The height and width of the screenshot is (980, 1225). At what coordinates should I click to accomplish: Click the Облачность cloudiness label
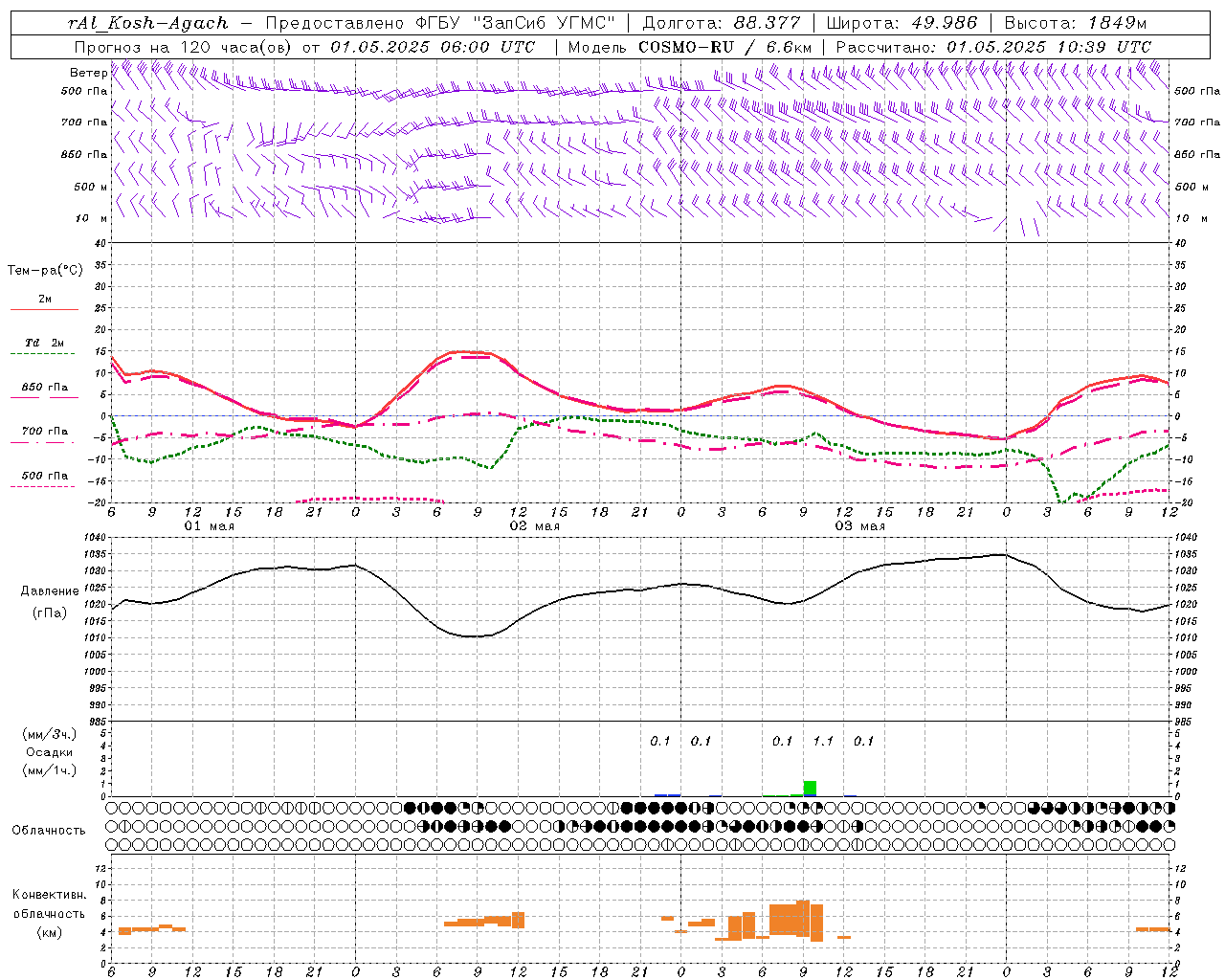click(x=49, y=831)
